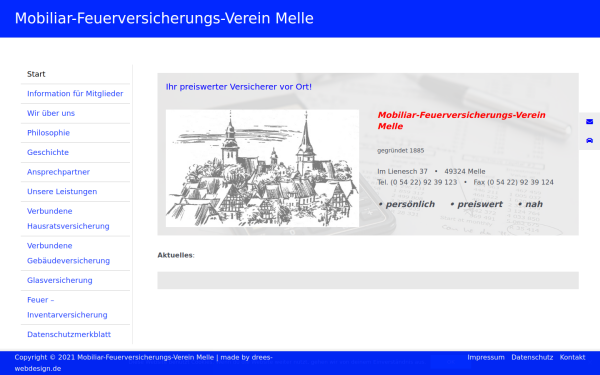Open Datenschutz footer link
This screenshot has width=600, height=375.
[x=532, y=357]
